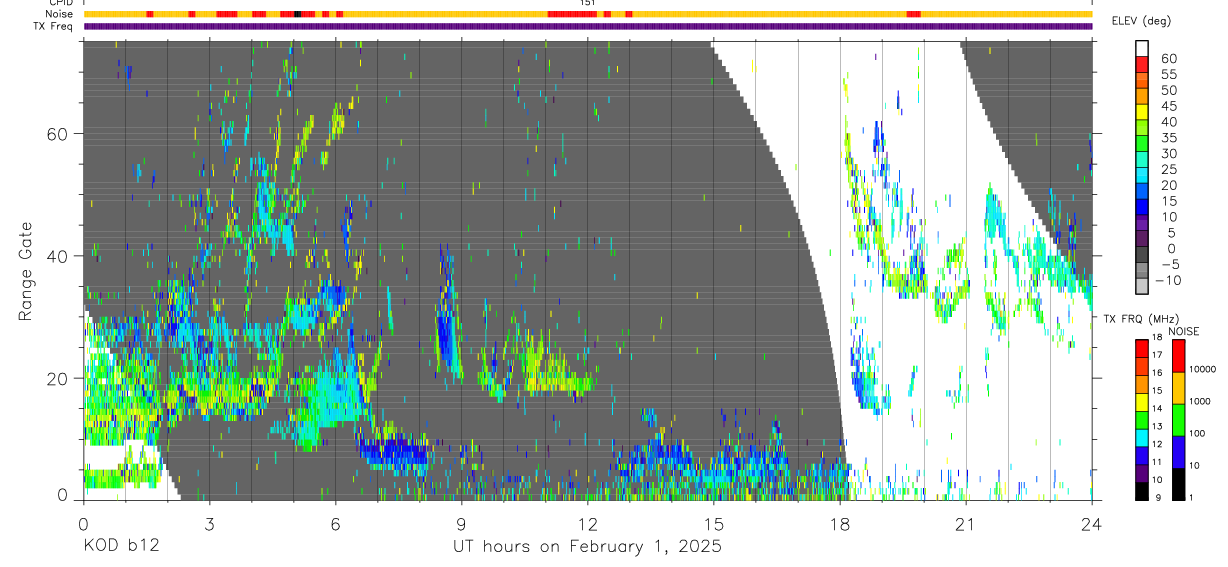The height and width of the screenshot is (567, 1228).
Task: Click the 'NOISE' legend title
Action: click(1183, 331)
